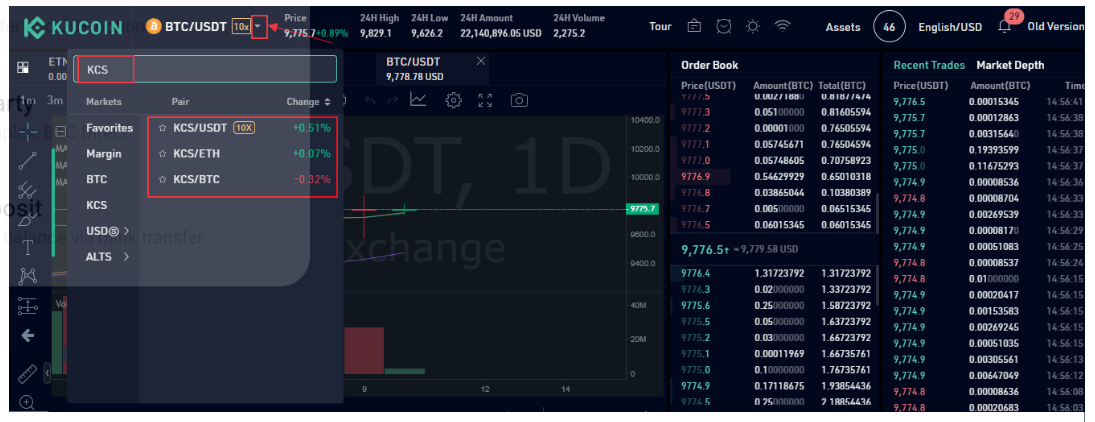Toggle chart fullscreen mode

pos(485,101)
